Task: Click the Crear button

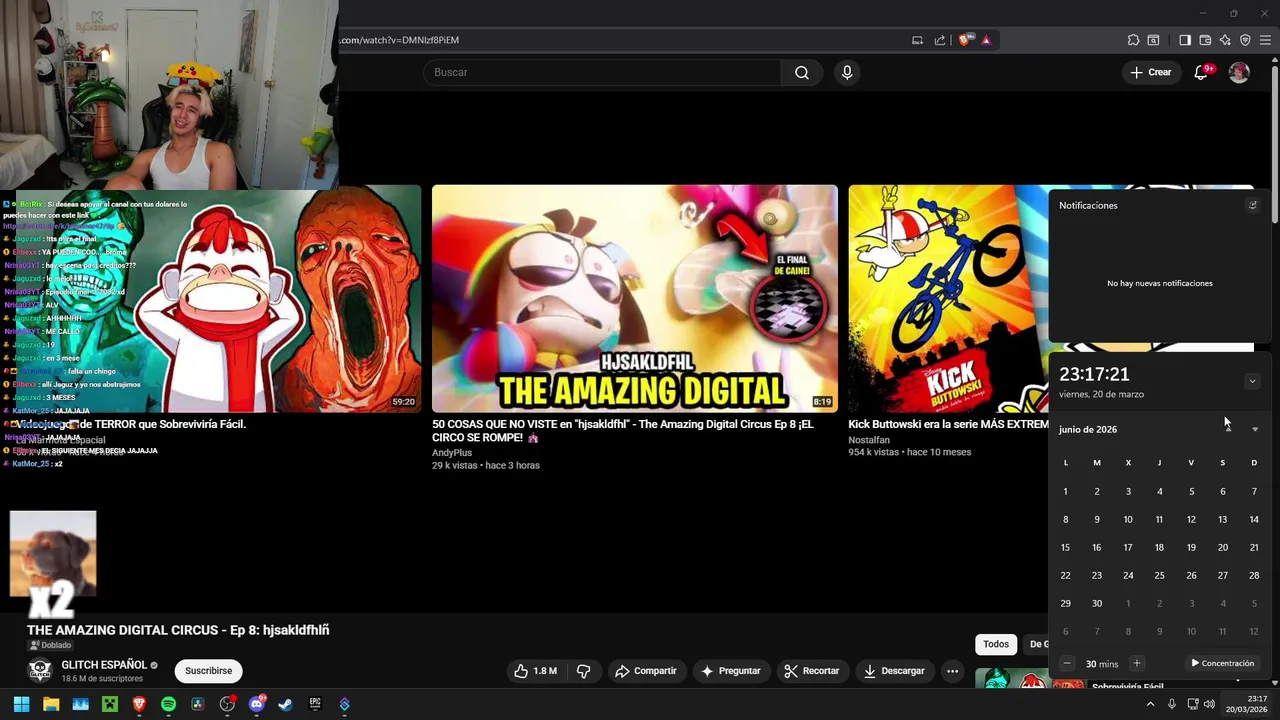Action: pyautogui.click(x=1150, y=72)
